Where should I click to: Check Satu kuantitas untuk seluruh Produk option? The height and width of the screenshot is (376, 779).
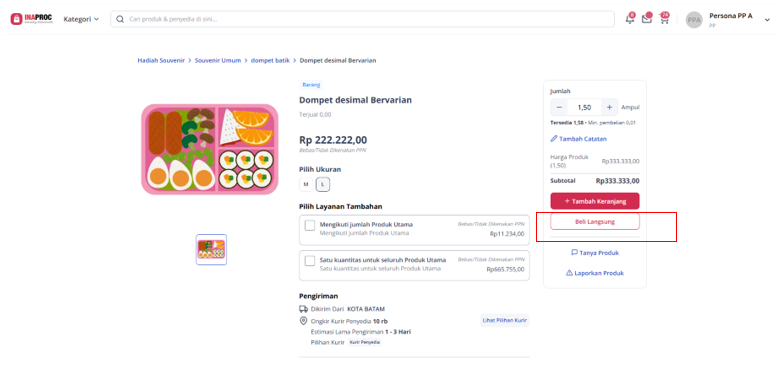pos(310,261)
